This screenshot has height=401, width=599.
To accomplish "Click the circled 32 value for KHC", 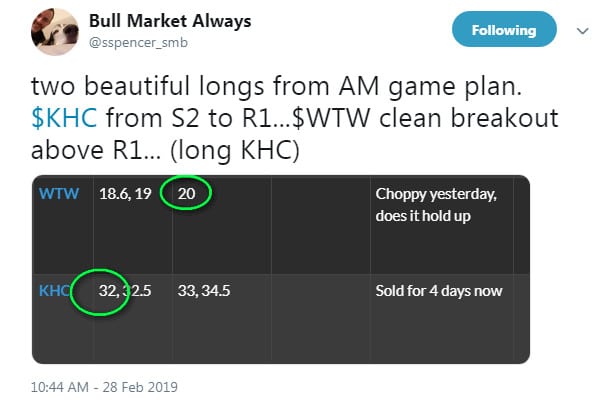I will click(107, 291).
